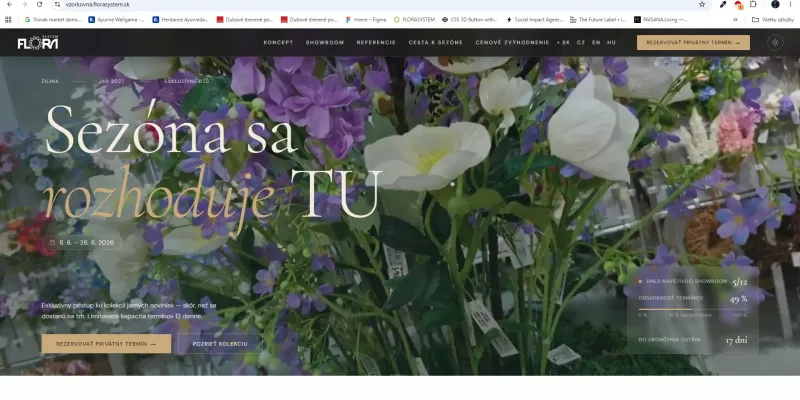Screen dimensions: 800x400
Task: Open the REFERENCIE nav item
Action: pyautogui.click(x=376, y=43)
